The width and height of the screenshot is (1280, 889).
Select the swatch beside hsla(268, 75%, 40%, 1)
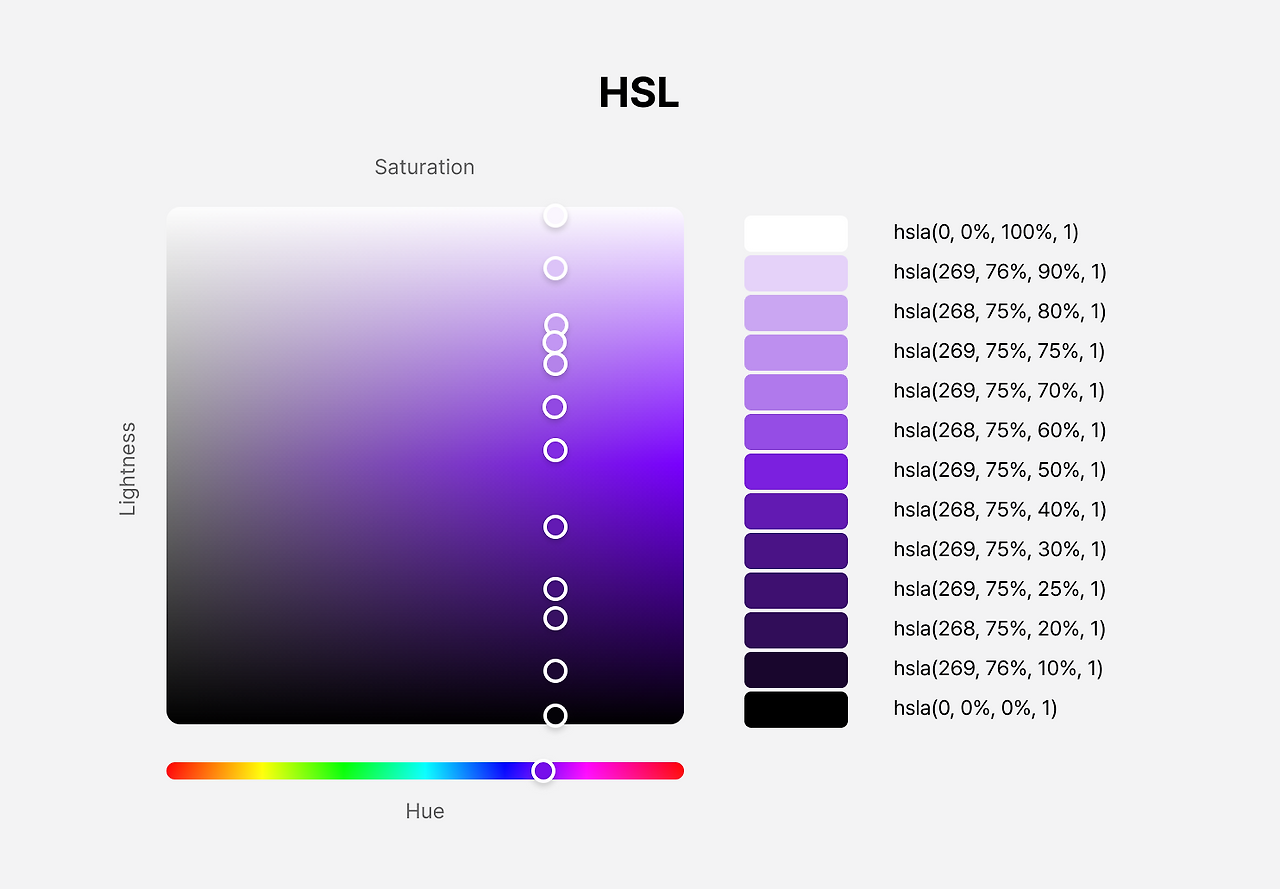click(x=796, y=511)
